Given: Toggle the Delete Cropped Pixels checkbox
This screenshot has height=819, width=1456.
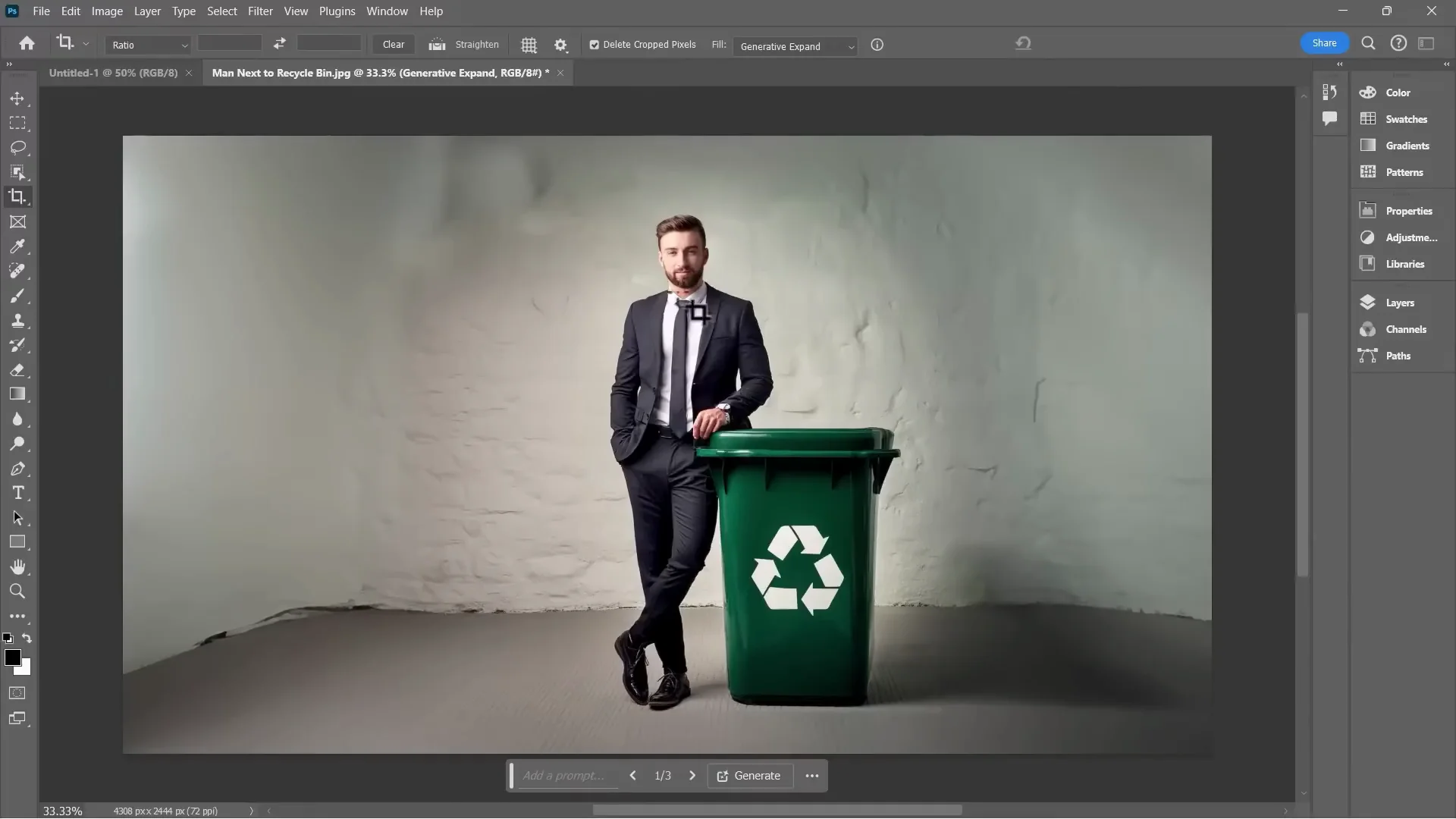Looking at the screenshot, I should point(593,45).
